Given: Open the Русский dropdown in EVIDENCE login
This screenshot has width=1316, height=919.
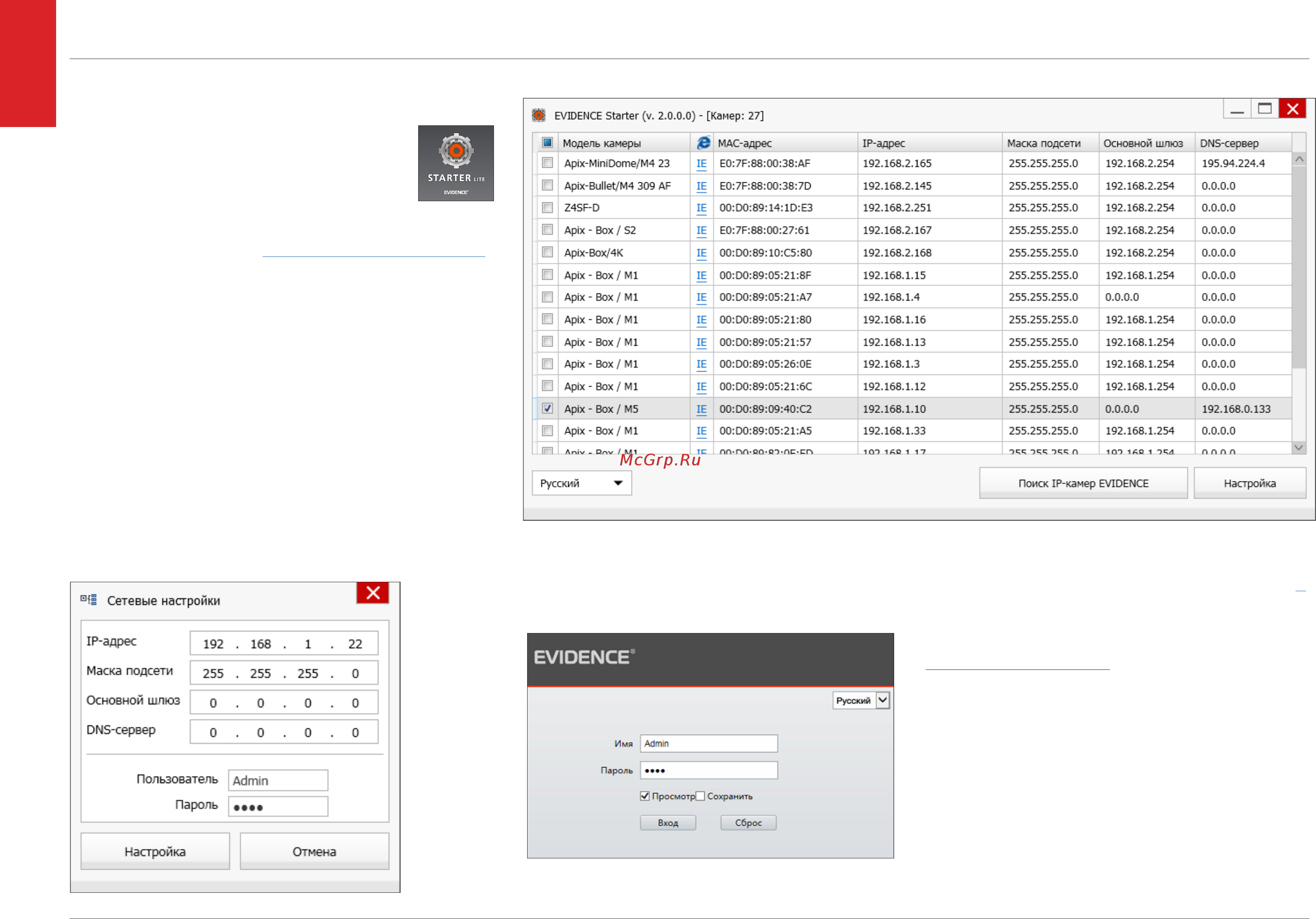Looking at the screenshot, I should point(861,700).
